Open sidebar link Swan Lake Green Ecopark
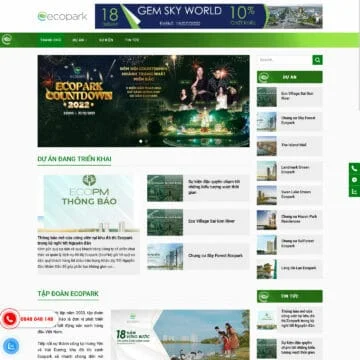 pyautogui.click(x=296, y=194)
